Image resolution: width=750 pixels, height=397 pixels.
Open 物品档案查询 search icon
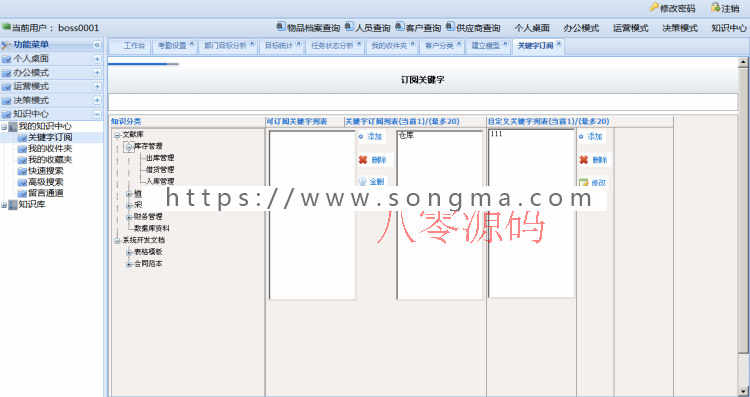pos(281,26)
